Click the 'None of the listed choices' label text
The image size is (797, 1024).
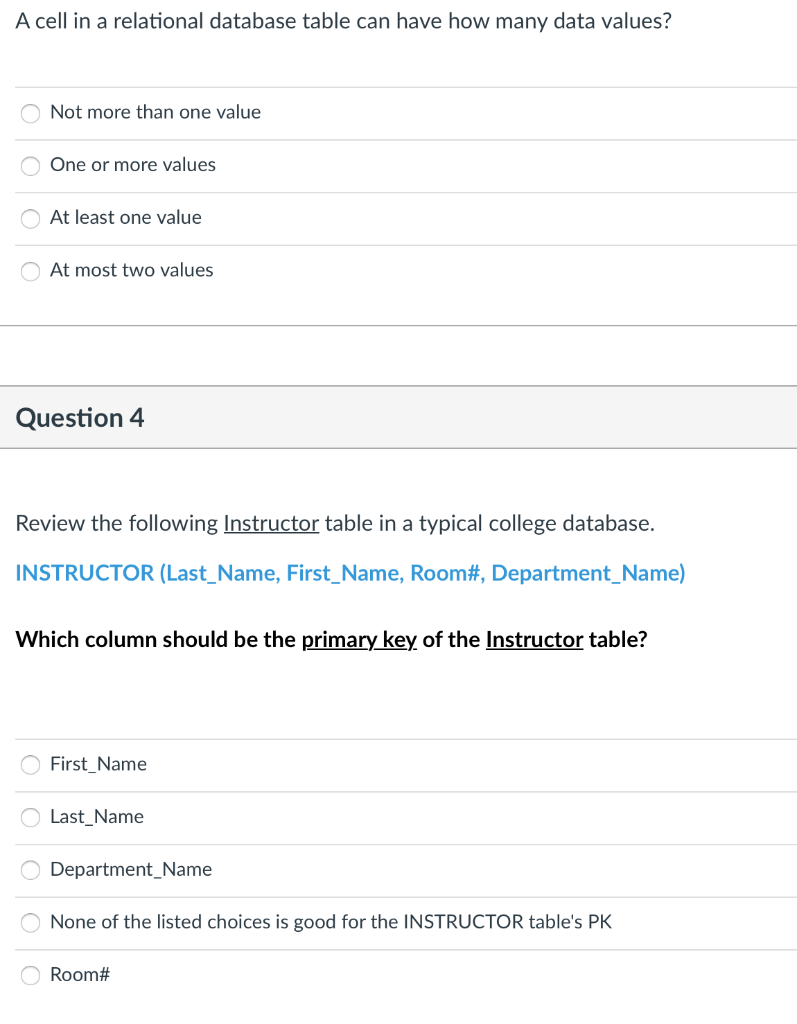point(330,921)
